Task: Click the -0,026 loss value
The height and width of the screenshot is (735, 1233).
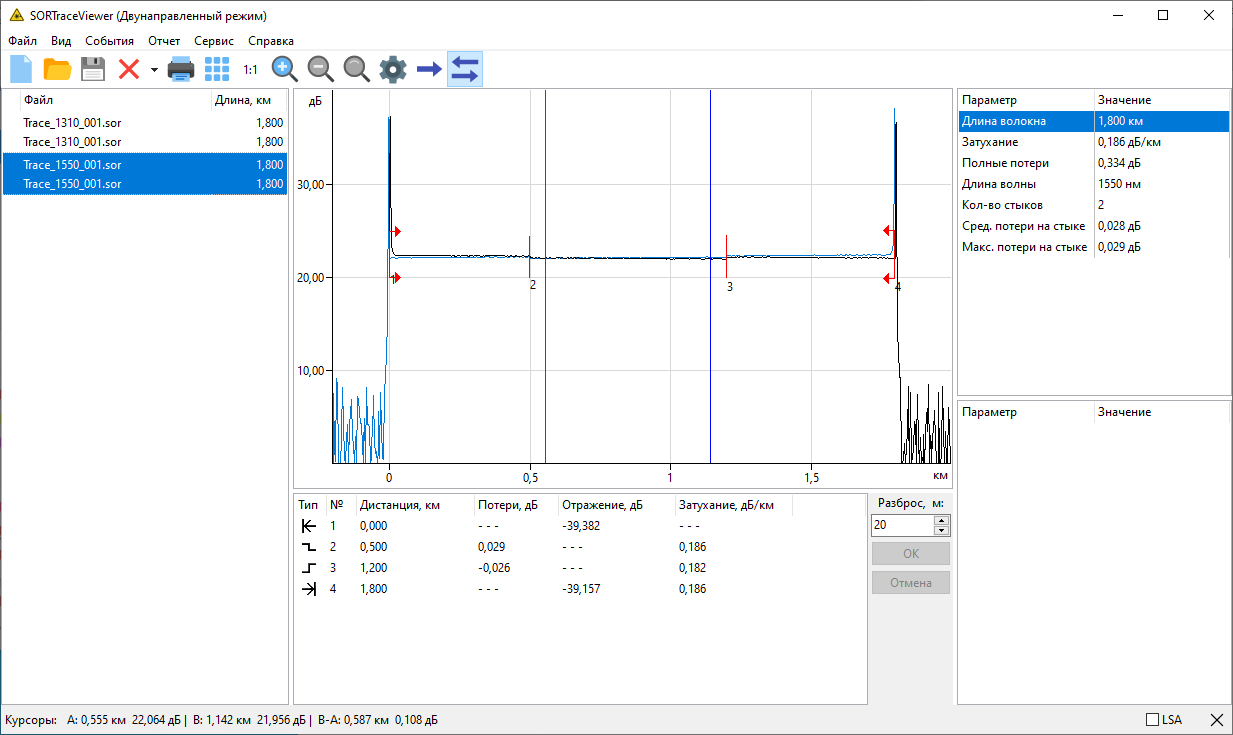Action: click(x=494, y=568)
